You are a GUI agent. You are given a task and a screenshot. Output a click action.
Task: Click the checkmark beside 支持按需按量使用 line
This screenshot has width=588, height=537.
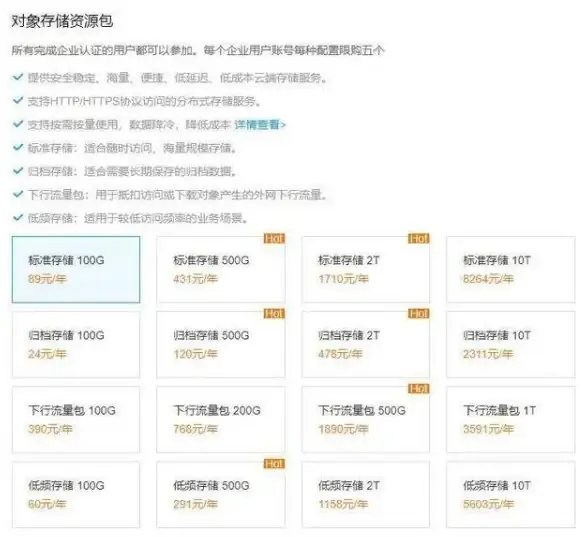click(18, 124)
